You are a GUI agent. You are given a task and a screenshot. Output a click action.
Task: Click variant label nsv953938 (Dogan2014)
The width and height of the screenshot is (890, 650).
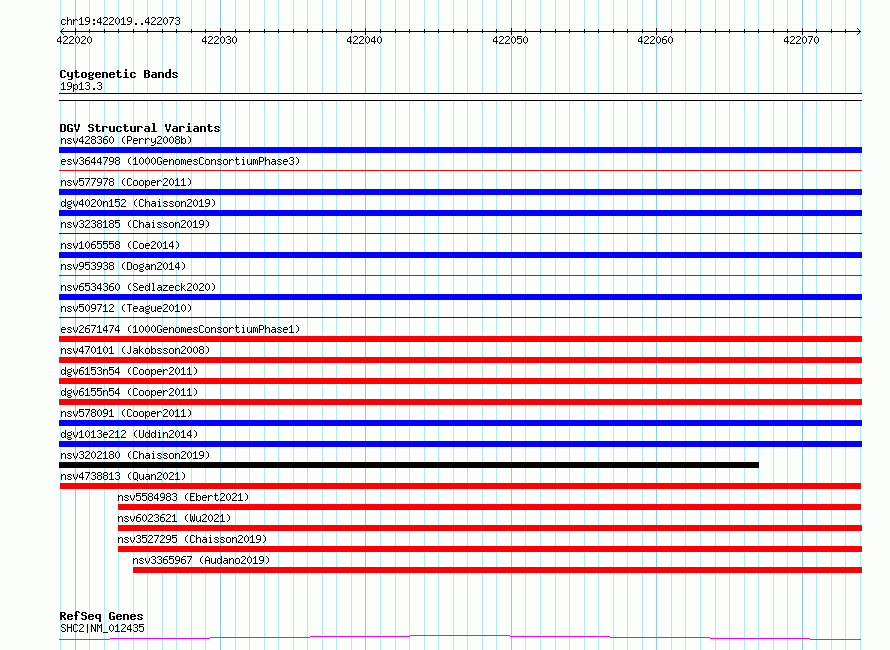pyautogui.click(x=123, y=266)
